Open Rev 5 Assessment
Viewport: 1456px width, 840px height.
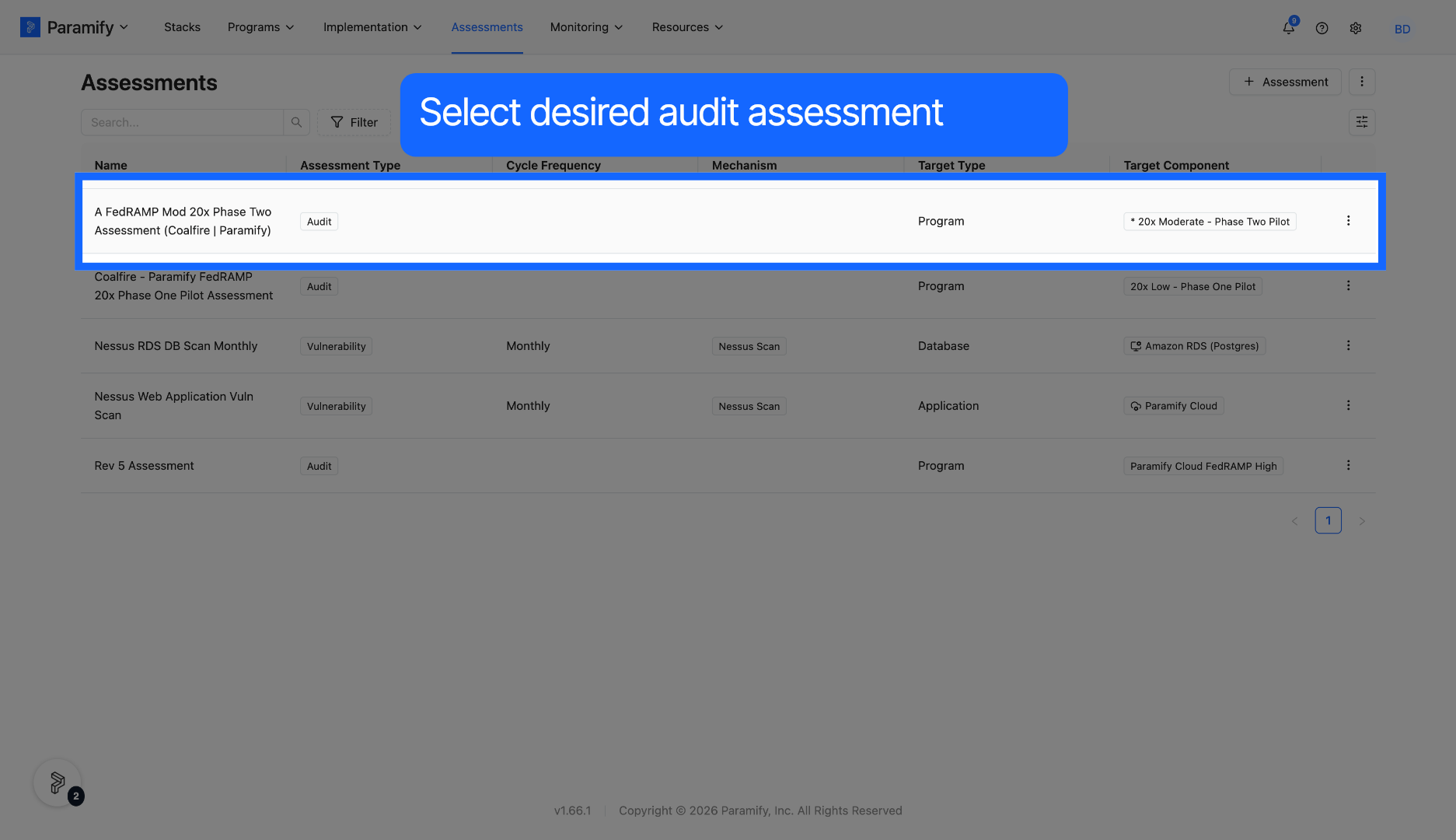144,466
